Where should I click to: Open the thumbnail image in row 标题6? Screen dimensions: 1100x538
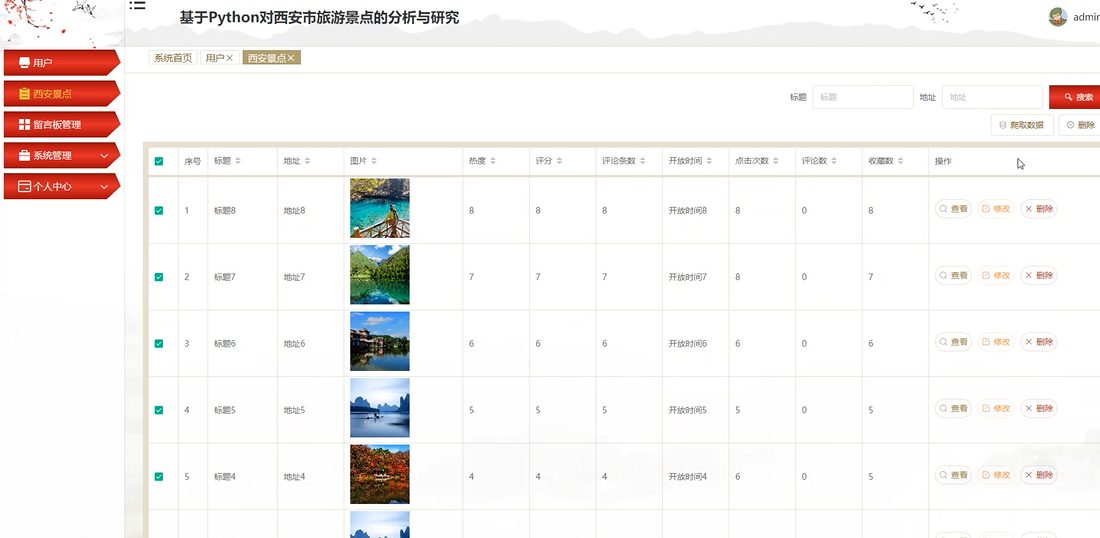point(380,341)
